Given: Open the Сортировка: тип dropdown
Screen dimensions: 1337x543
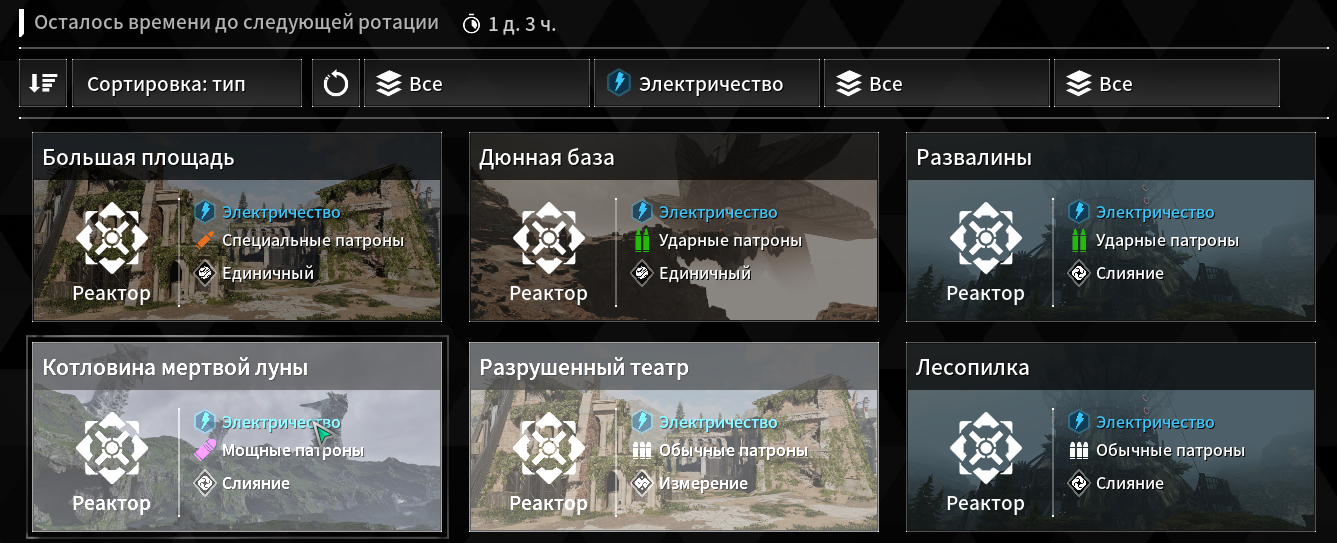Looking at the screenshot, I should pos(187,83).
